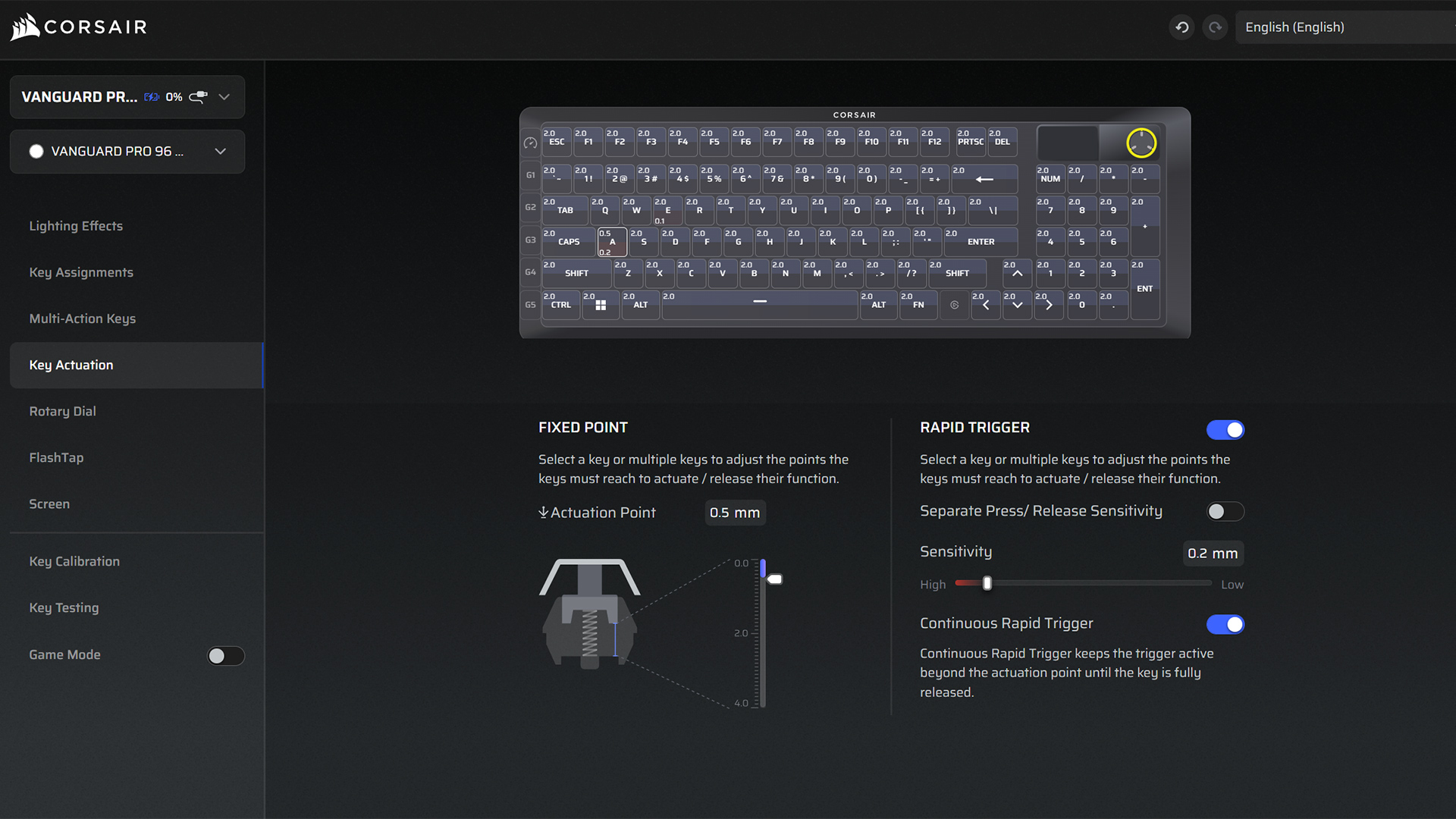Open Key Calibration page

pyautogui.click(x=74, y=561)
